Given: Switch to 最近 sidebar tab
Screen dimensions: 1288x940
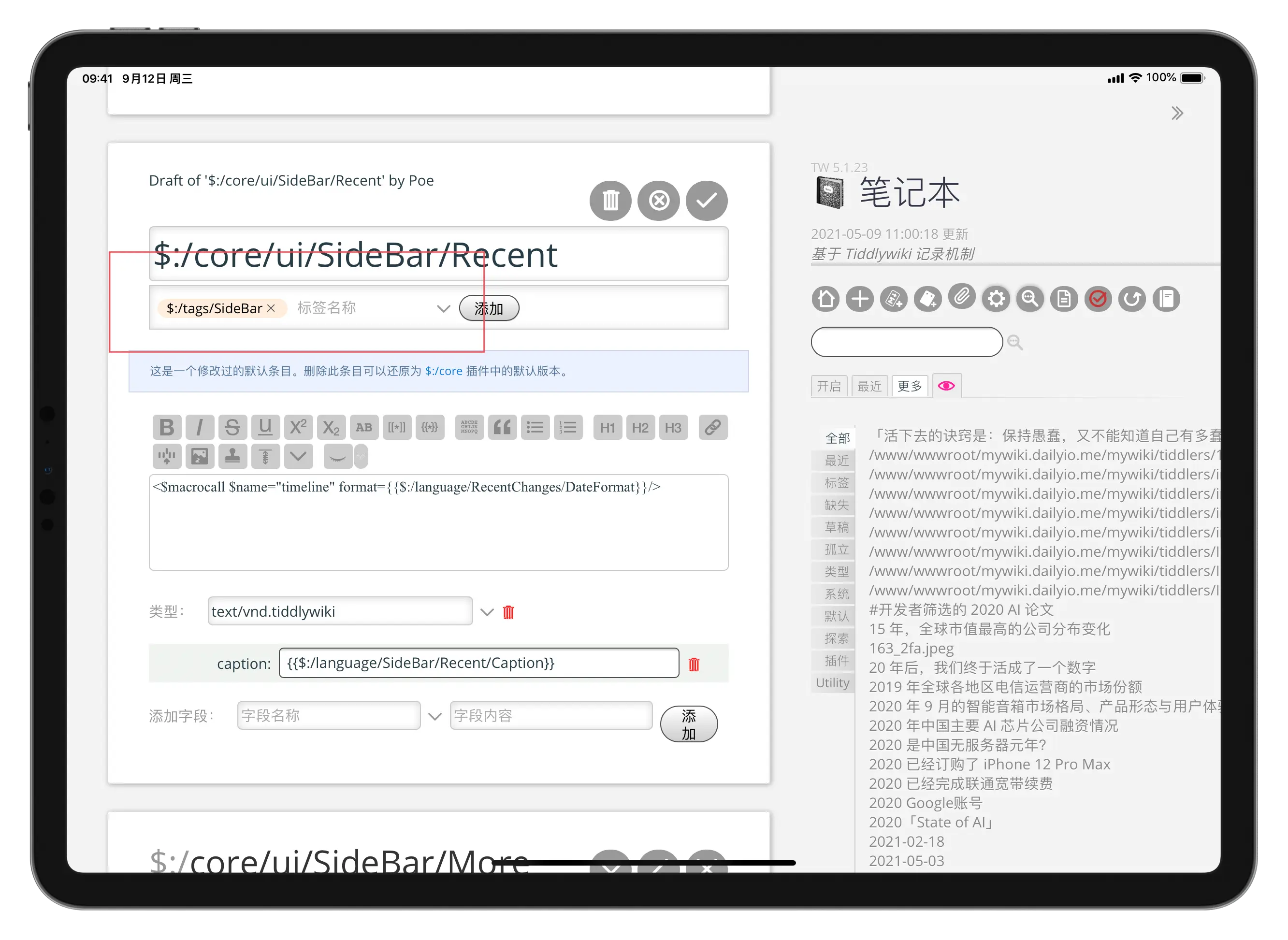Looking at the screenshot, I should coord(869,386).
